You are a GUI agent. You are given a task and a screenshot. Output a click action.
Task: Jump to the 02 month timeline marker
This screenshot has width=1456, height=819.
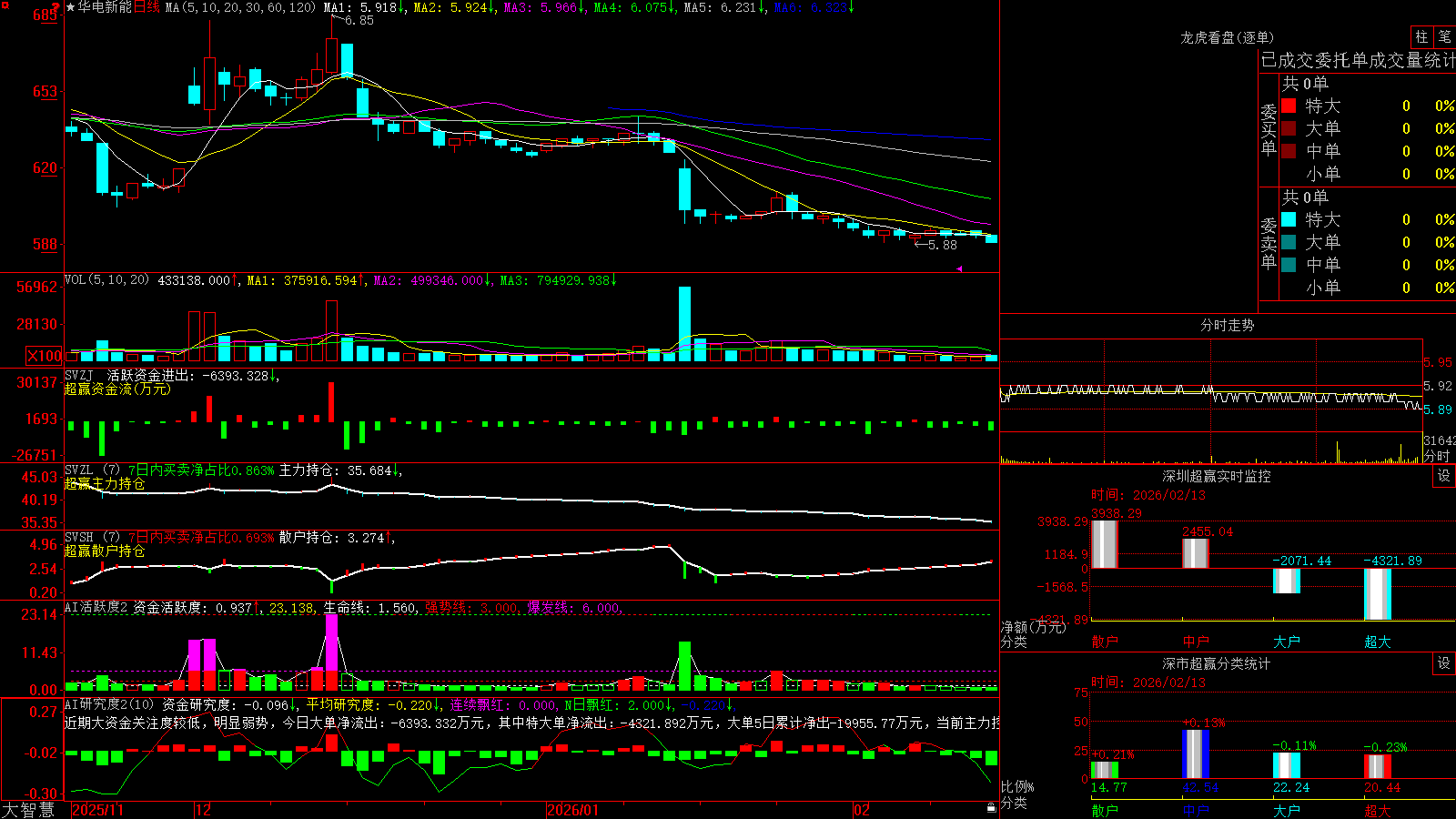pos(862,810)
